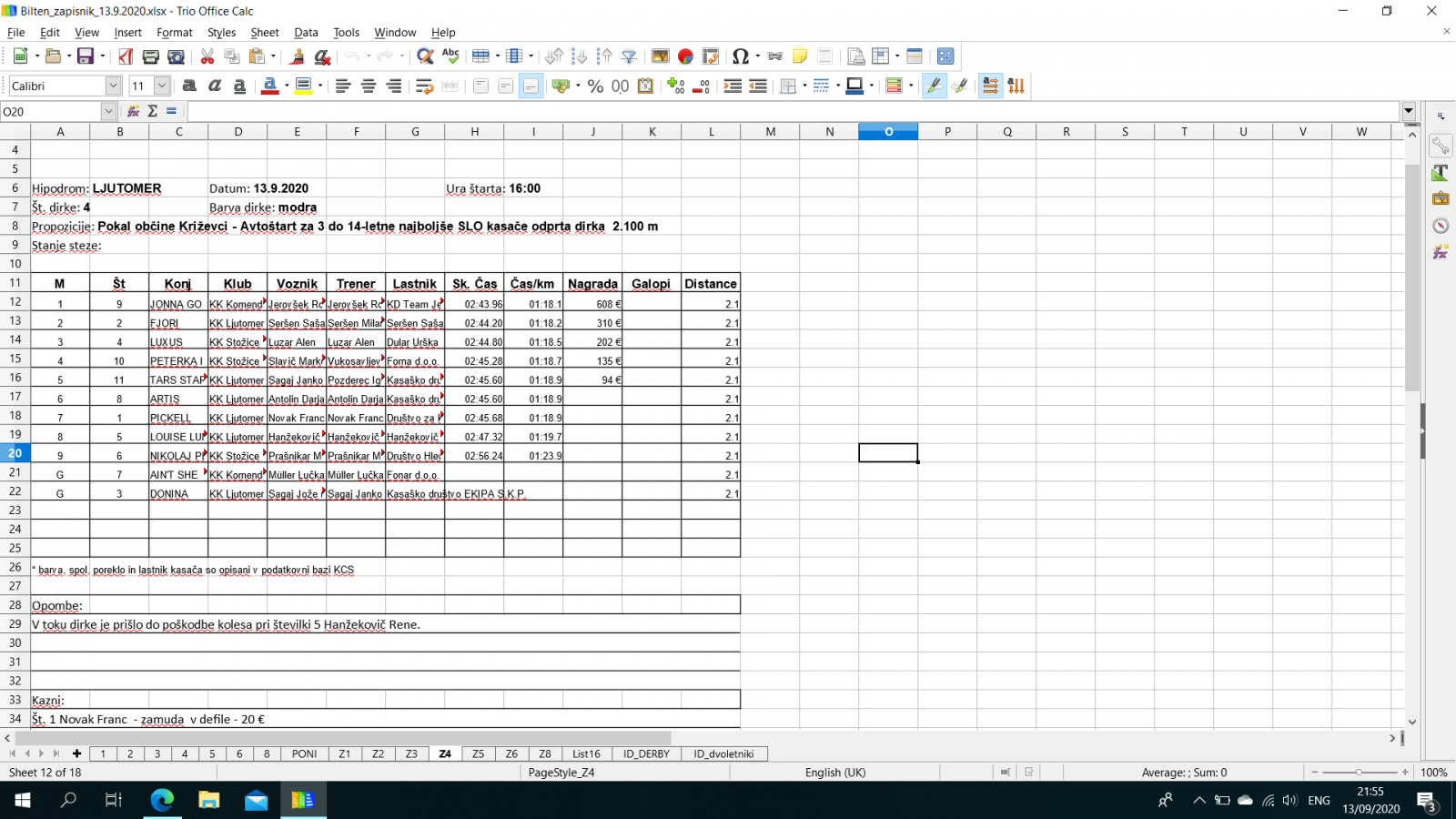Expand the Name Box dropdown for O20
Image resolution: width=1456 pixels, height=819 pixels.
point(108,111)
